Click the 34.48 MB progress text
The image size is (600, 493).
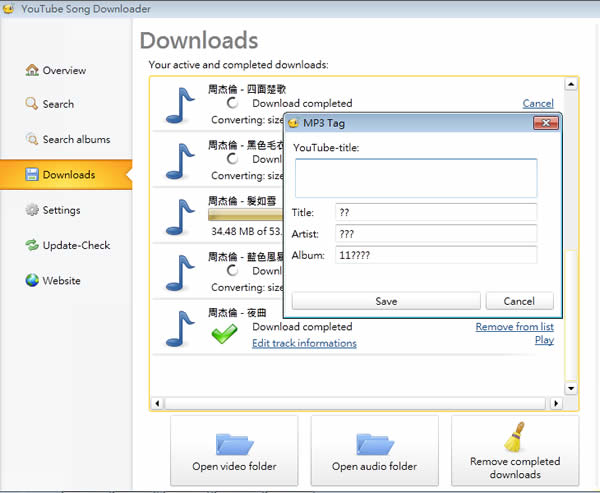pos(247,231)
